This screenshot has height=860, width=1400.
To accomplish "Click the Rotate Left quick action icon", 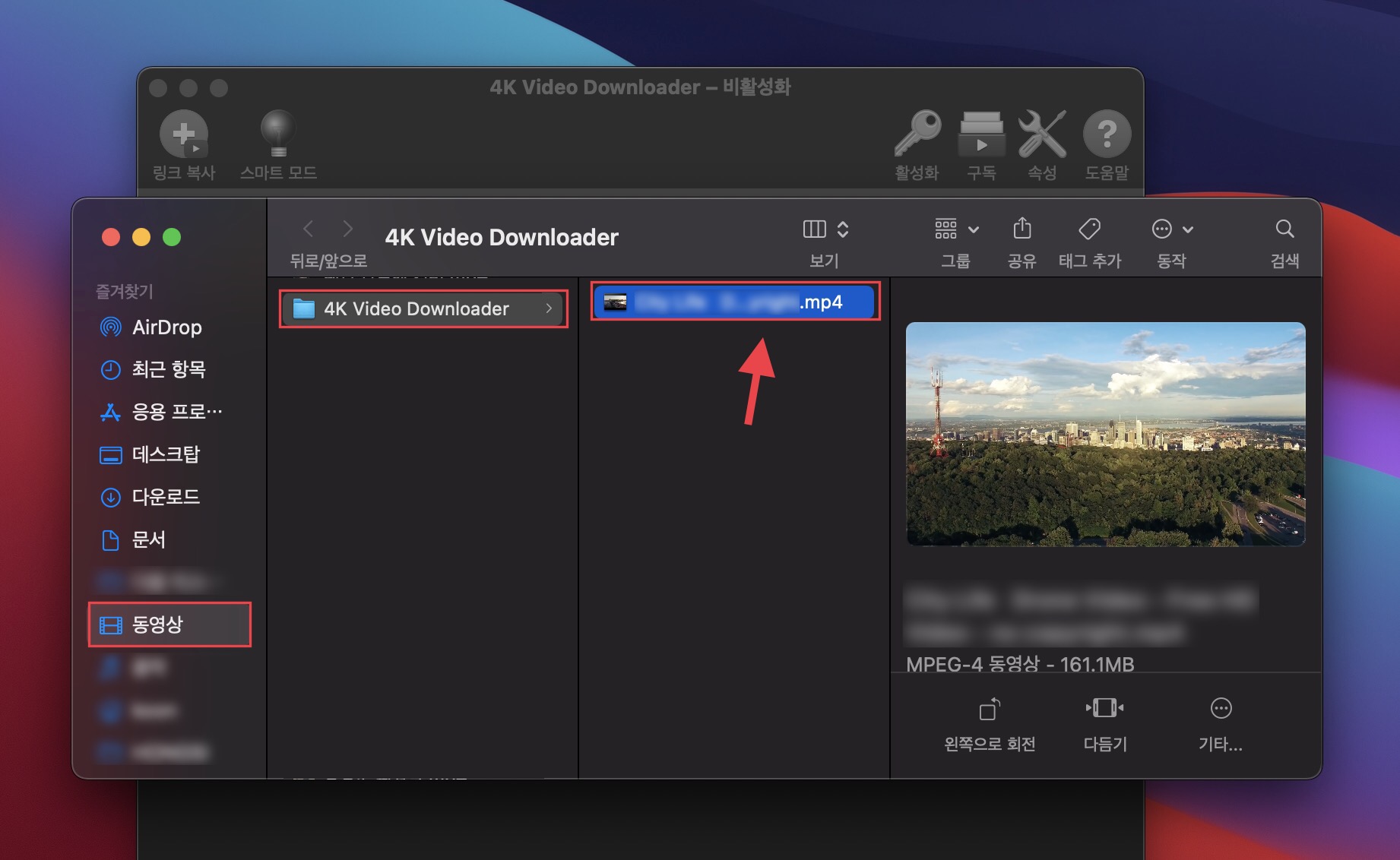I will (x=990, y=709).
